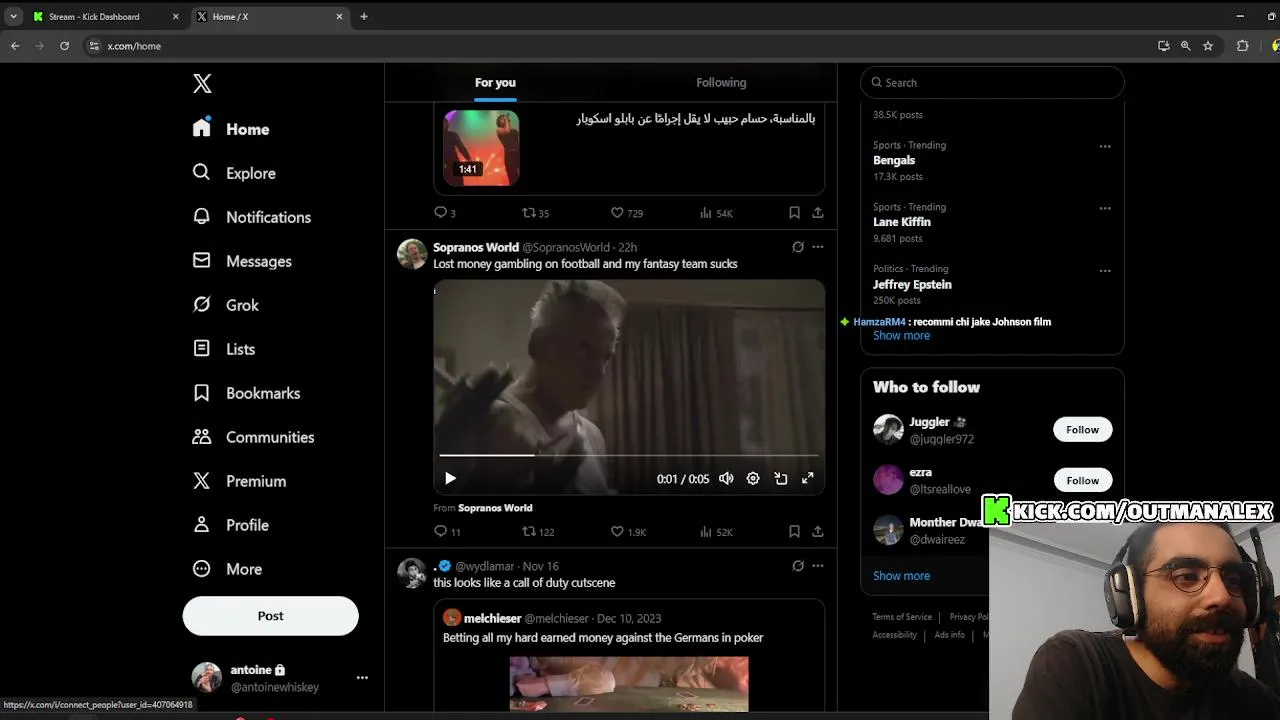Open the 1:41 video thumbnail
The width and height of the screenshot is (1280, 720).
pos(481,148)
